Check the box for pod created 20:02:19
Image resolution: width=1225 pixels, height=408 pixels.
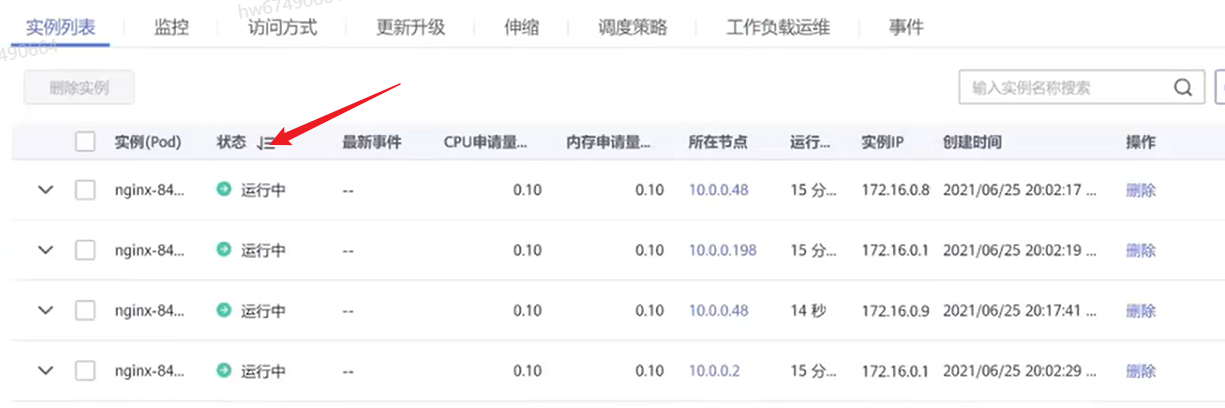coord(85,250)
